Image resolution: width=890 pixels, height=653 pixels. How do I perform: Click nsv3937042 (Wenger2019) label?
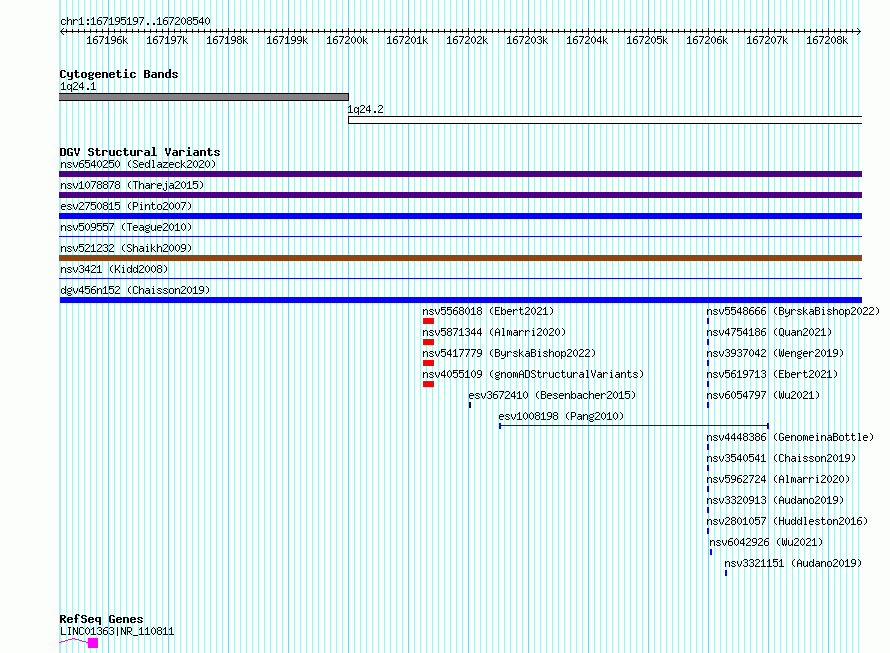775,353
